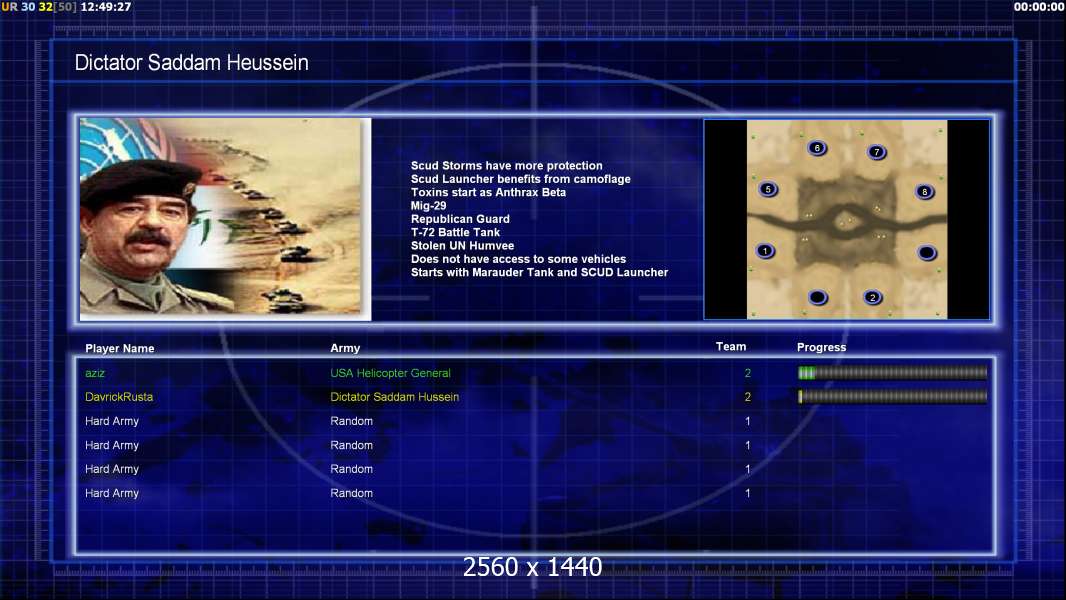Click aziz's loading progress bar
The width and height of the screenshot is (1066, 600).
coord(893,372)
